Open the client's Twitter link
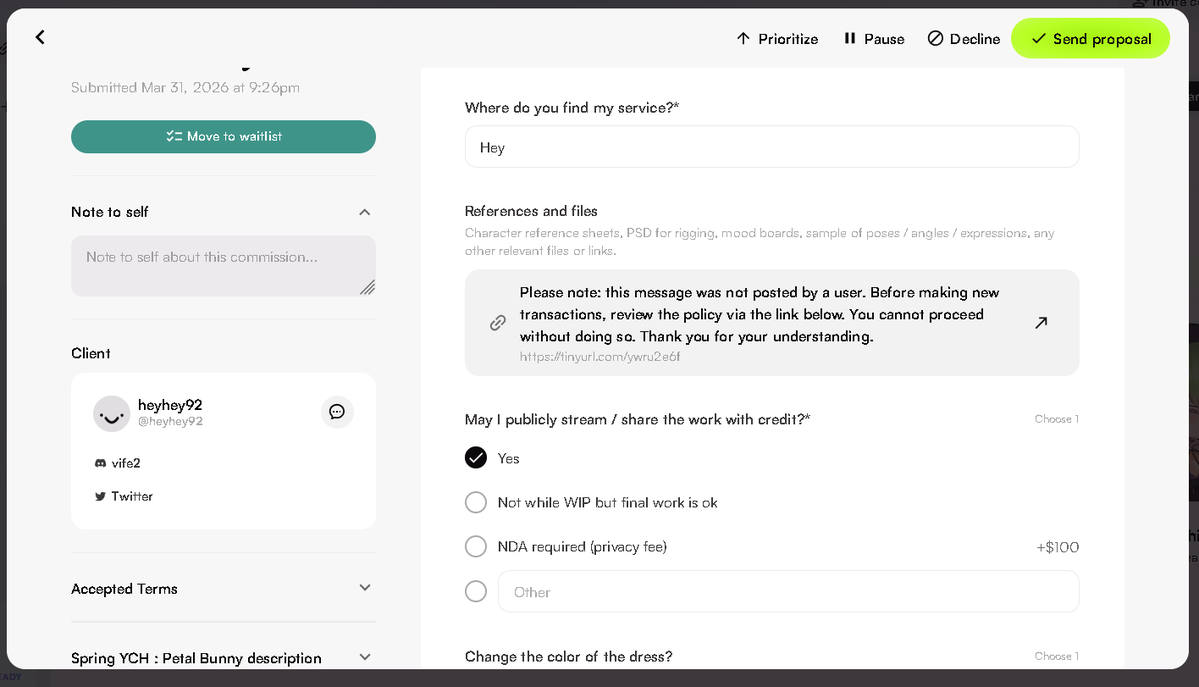Image resolution: width=1199 pixels, height=687 pixels. [x=124, y=497]
